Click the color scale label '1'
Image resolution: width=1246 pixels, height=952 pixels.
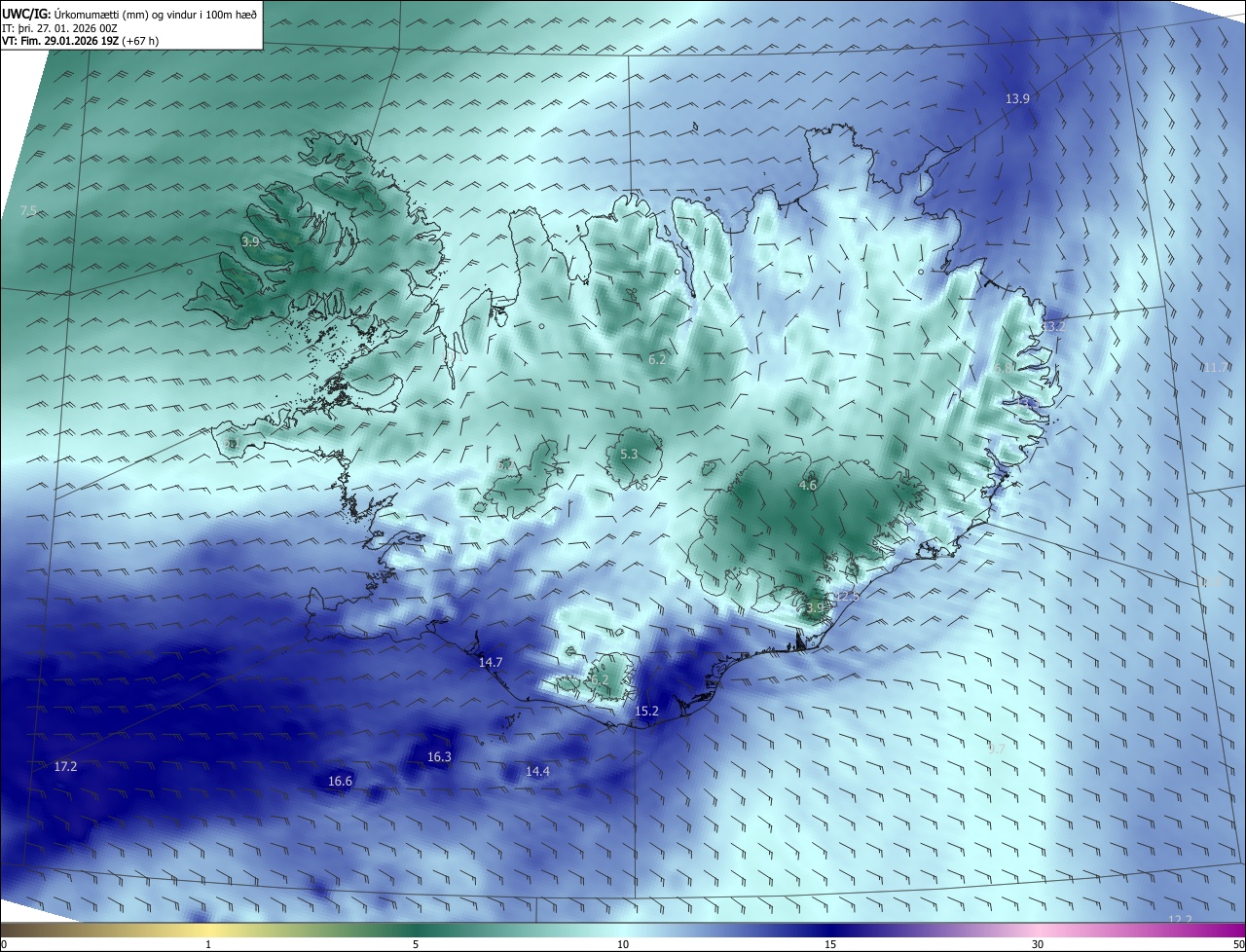click(208, 944)
